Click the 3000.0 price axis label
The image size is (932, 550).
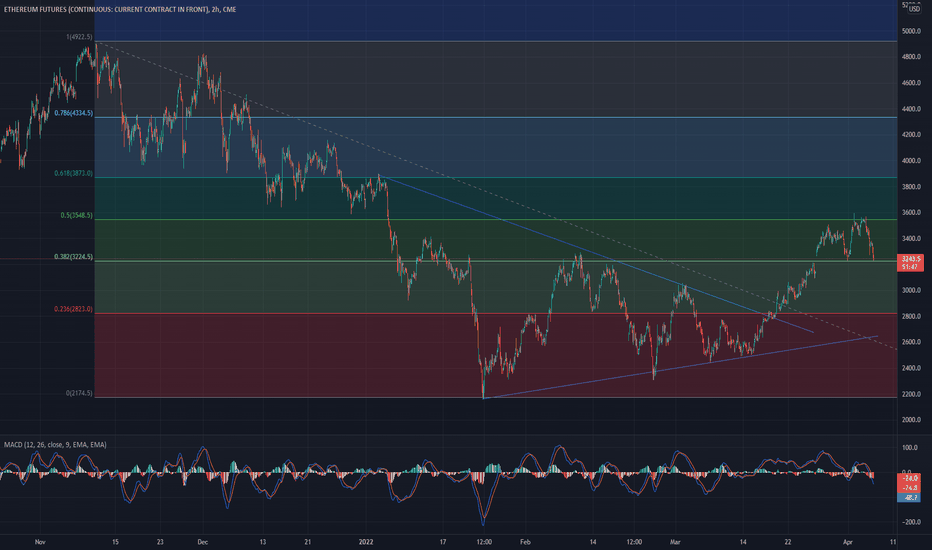[911, 290]
